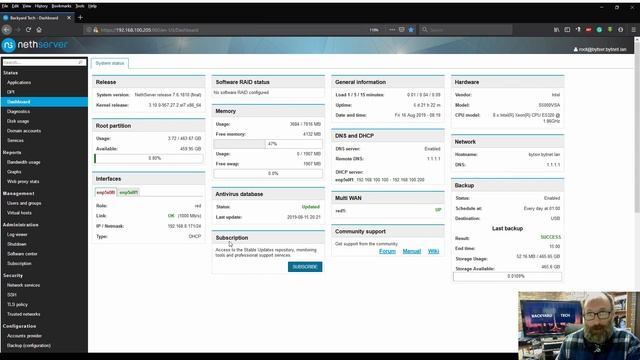This screenshot has width=640, height=360.
Task: Open the Tools menu
Action: pos(80,6)
